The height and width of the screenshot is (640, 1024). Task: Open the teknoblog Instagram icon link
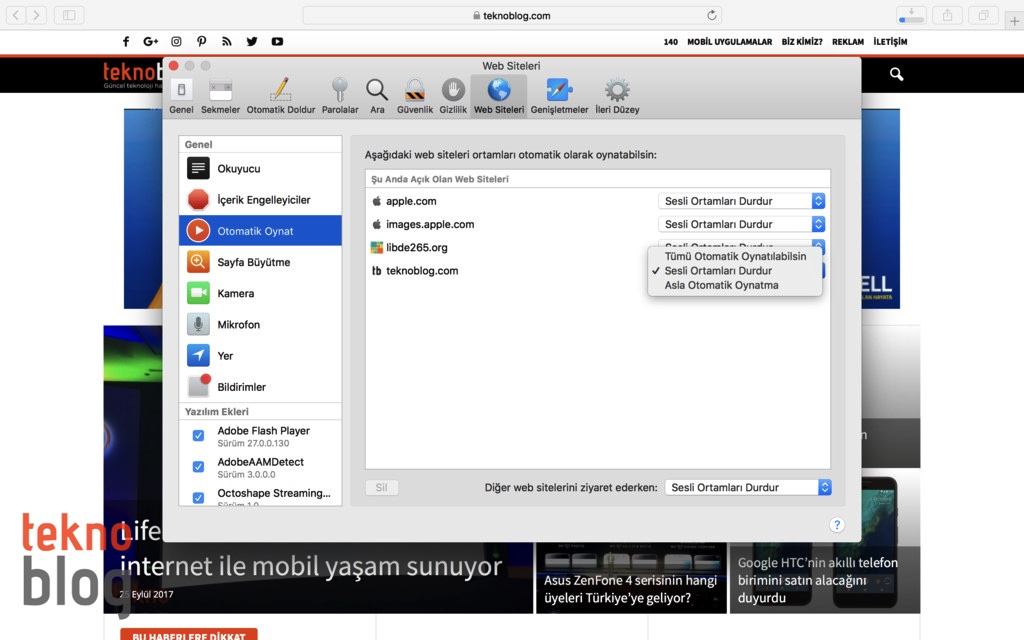tap(176, 41)
